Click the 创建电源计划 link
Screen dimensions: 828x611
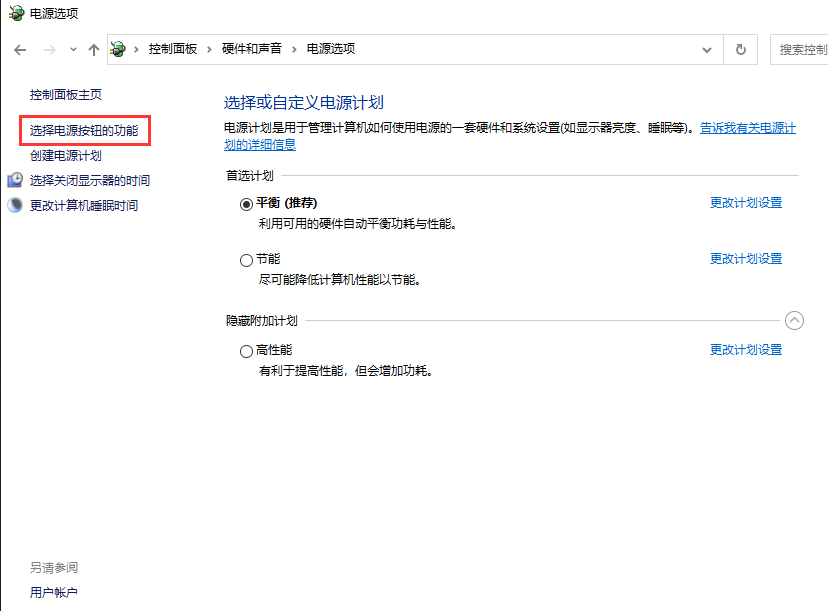click(65, 155)
